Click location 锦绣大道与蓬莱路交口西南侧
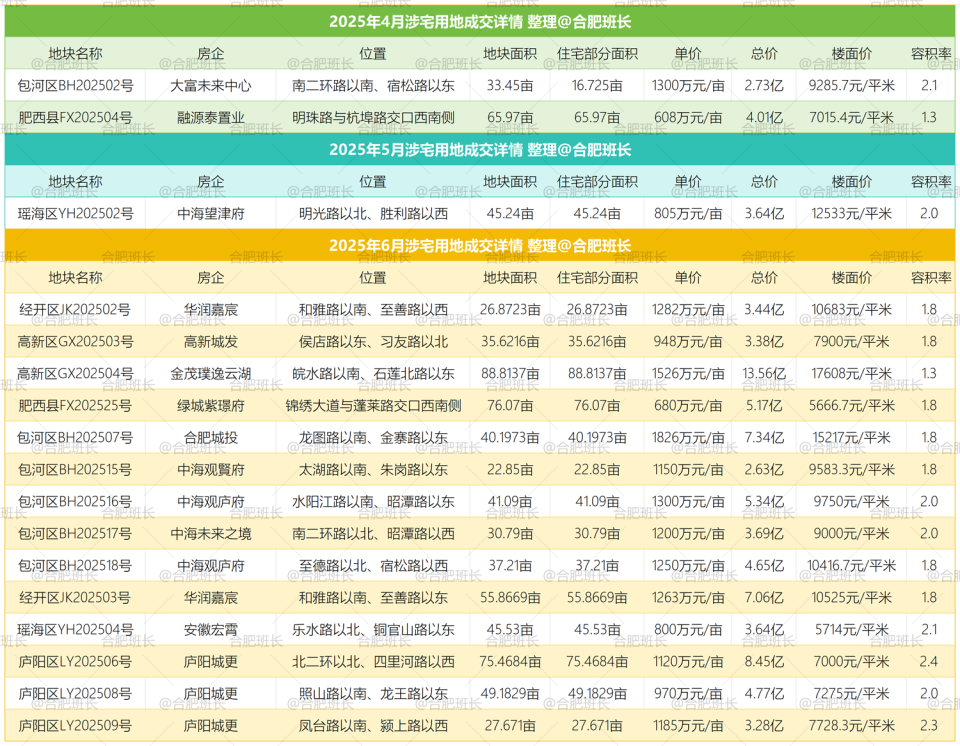The height and width of the screenshot is (746, 960). pyautogui.click(x=373, y=405)
